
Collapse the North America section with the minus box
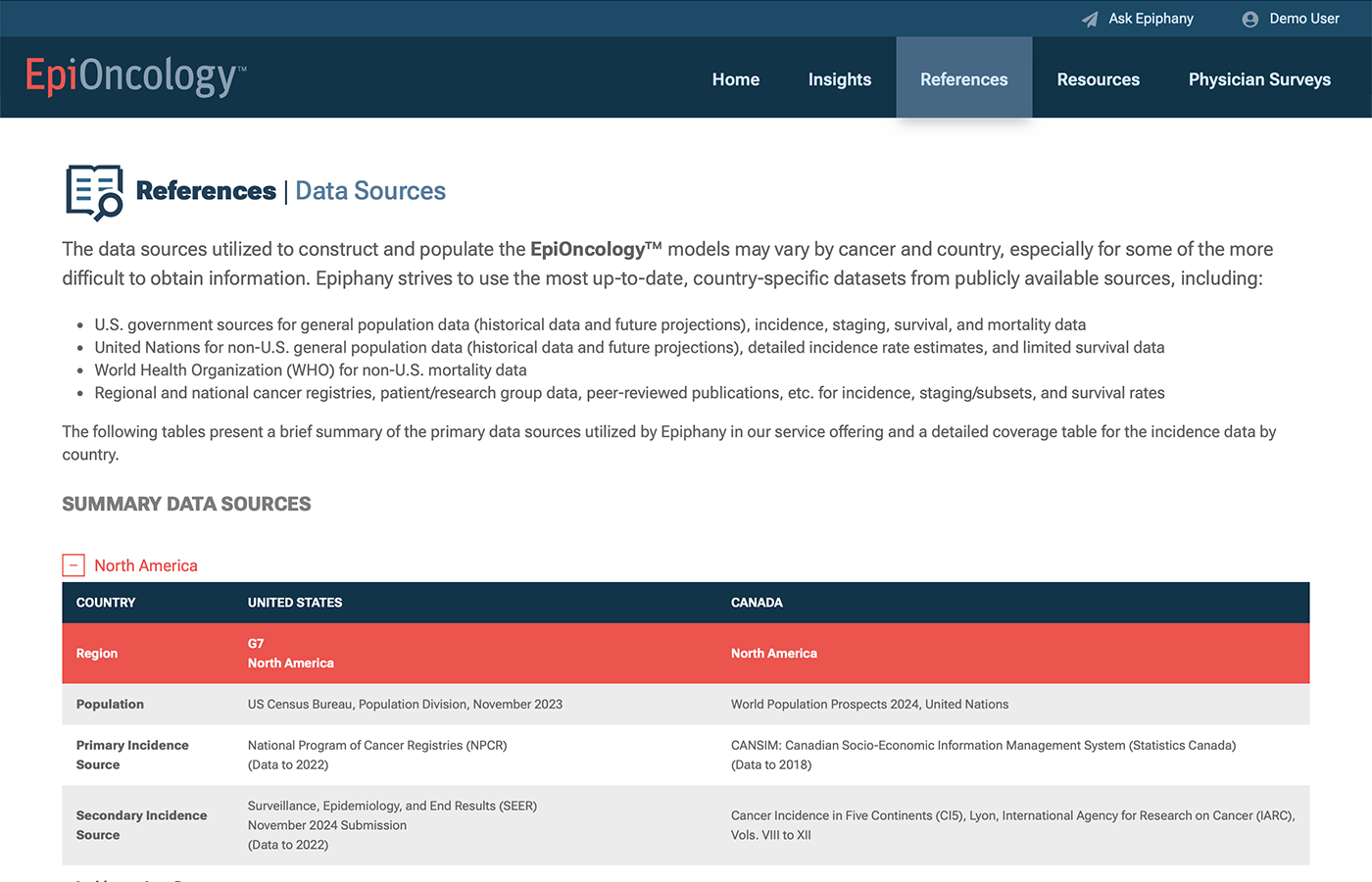point(73,565)
